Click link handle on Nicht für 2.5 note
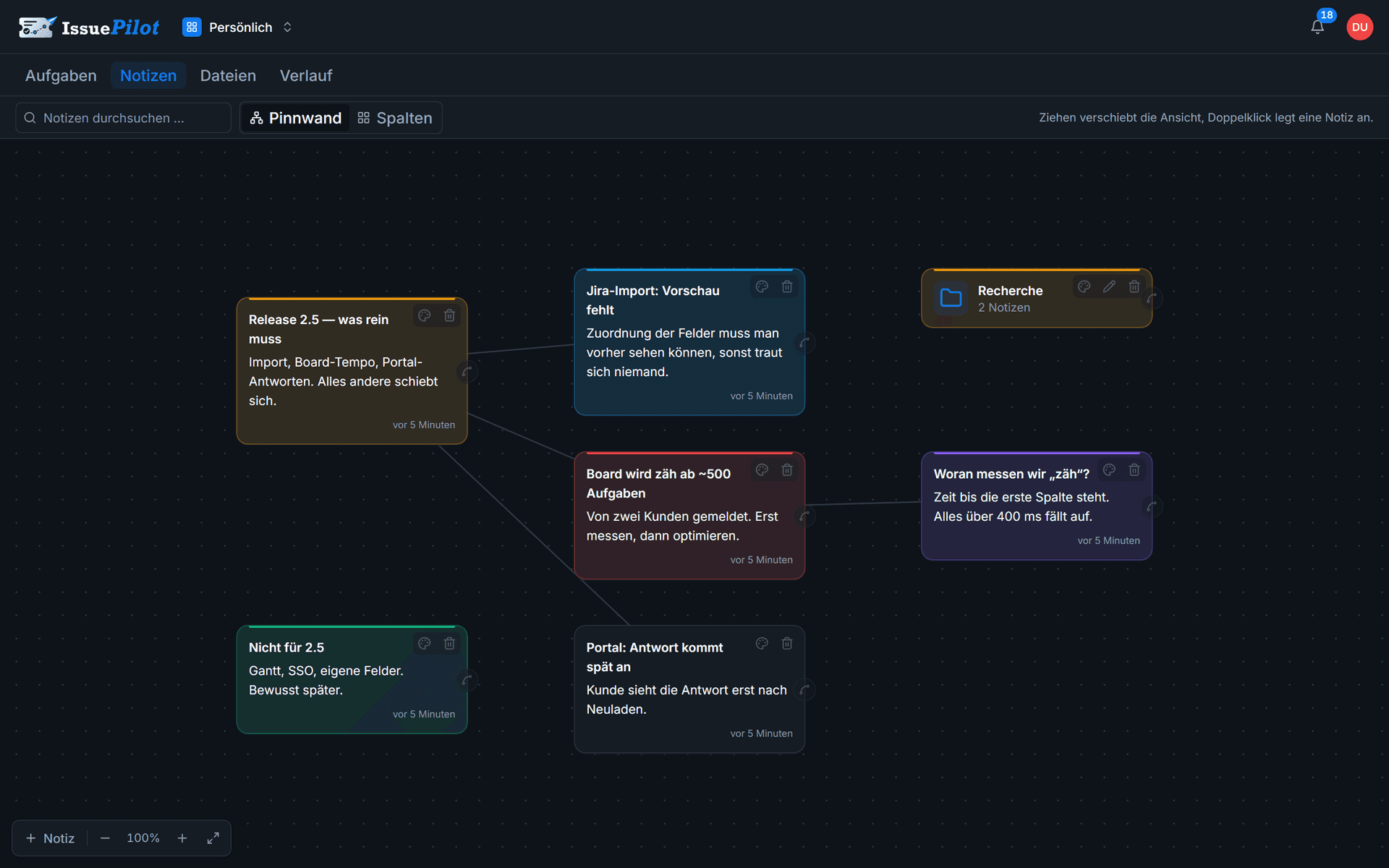 (x=467, y=680)
